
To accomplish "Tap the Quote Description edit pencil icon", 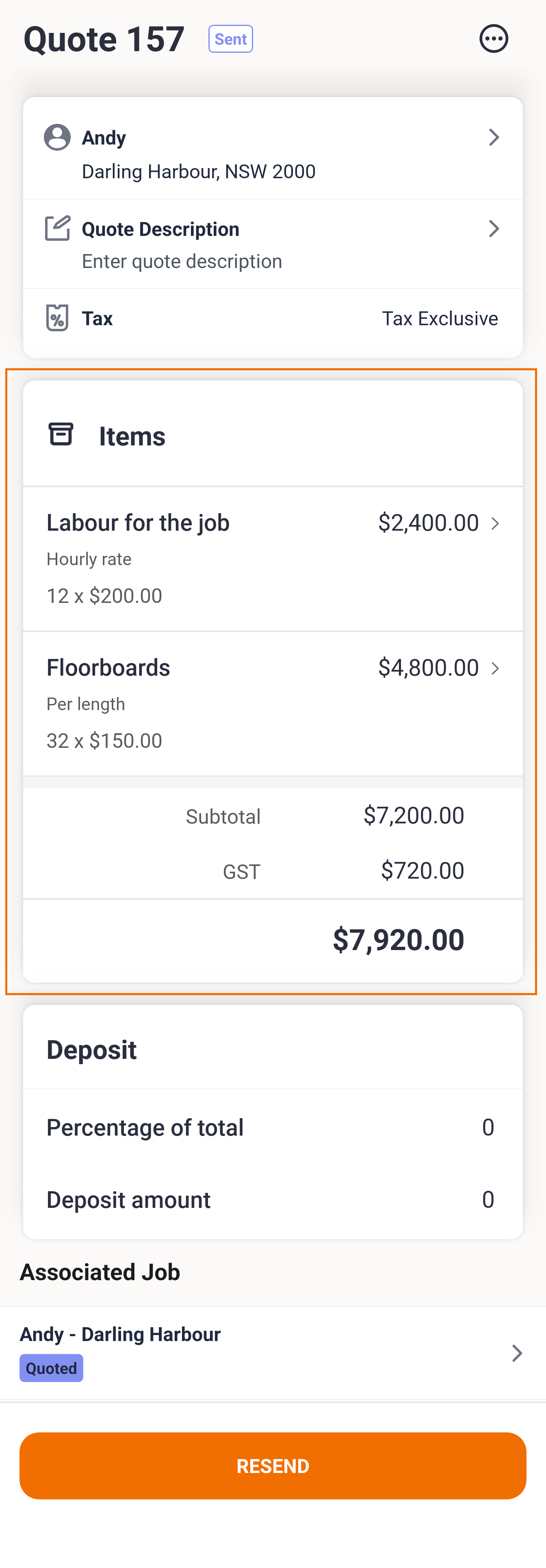I will pos(58,228).
